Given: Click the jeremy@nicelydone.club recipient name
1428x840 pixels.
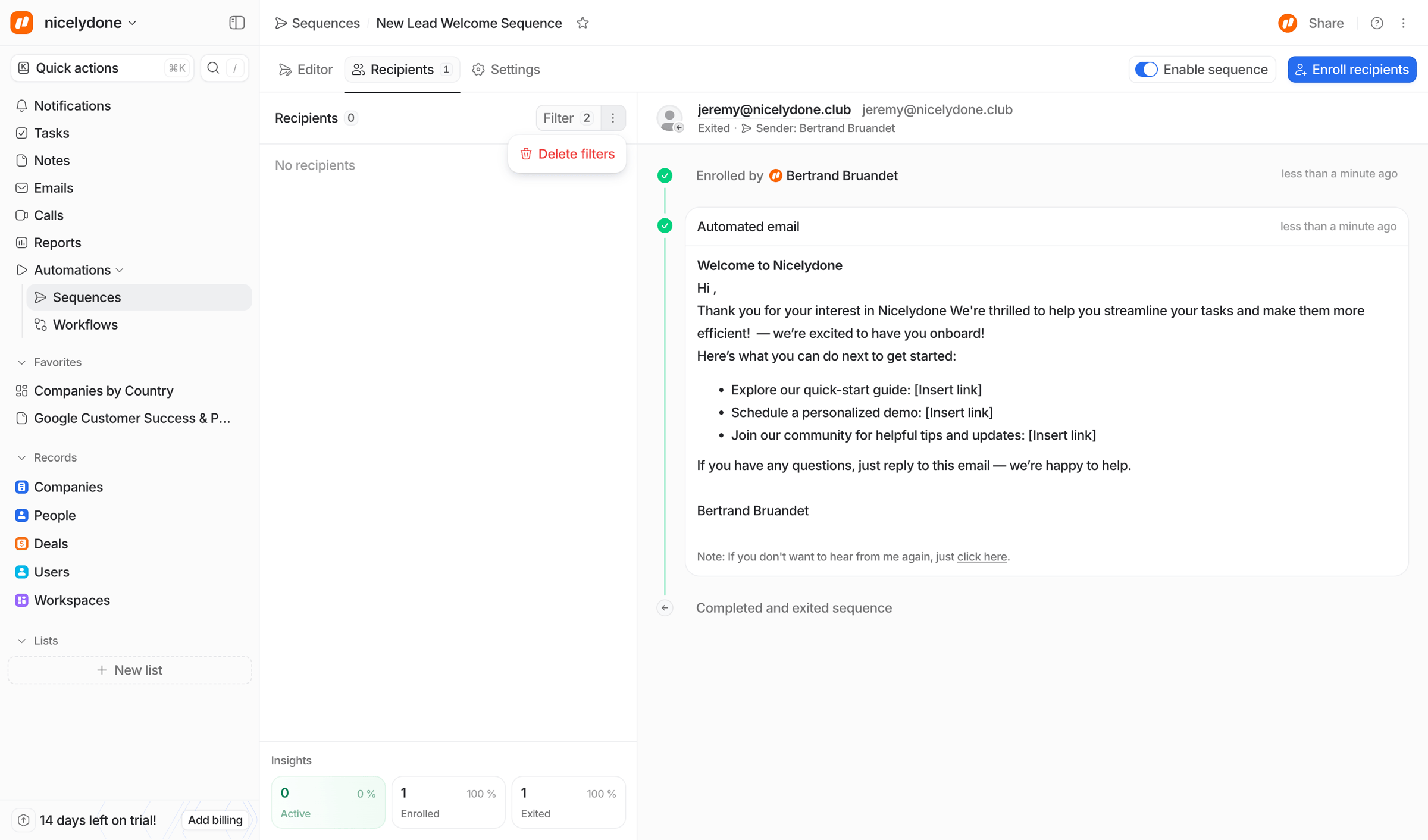Looking at the screenshot, I should [x=774, y=109].
